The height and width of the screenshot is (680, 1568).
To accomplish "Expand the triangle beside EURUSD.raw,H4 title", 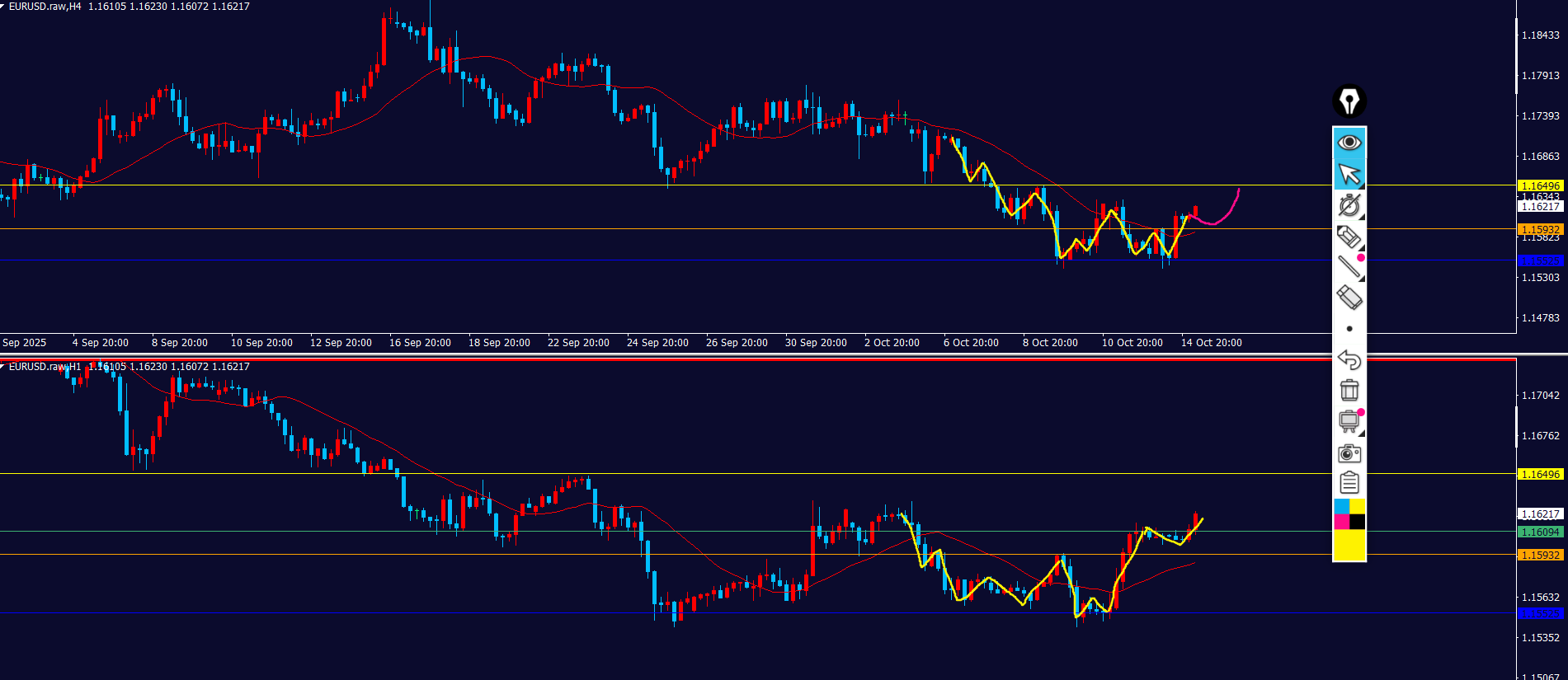I will [x=3, y=6].
